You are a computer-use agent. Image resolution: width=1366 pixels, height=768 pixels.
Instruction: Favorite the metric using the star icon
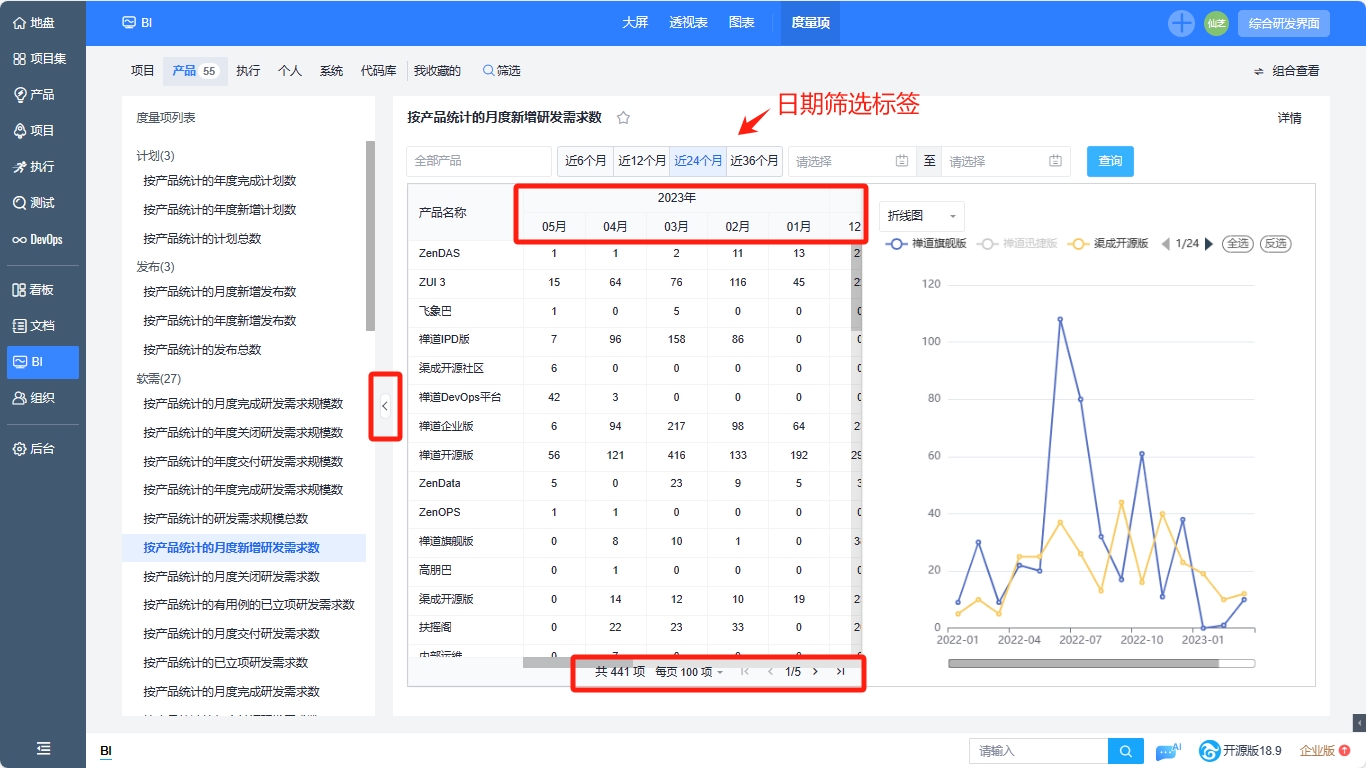click(x=623, y=117)
